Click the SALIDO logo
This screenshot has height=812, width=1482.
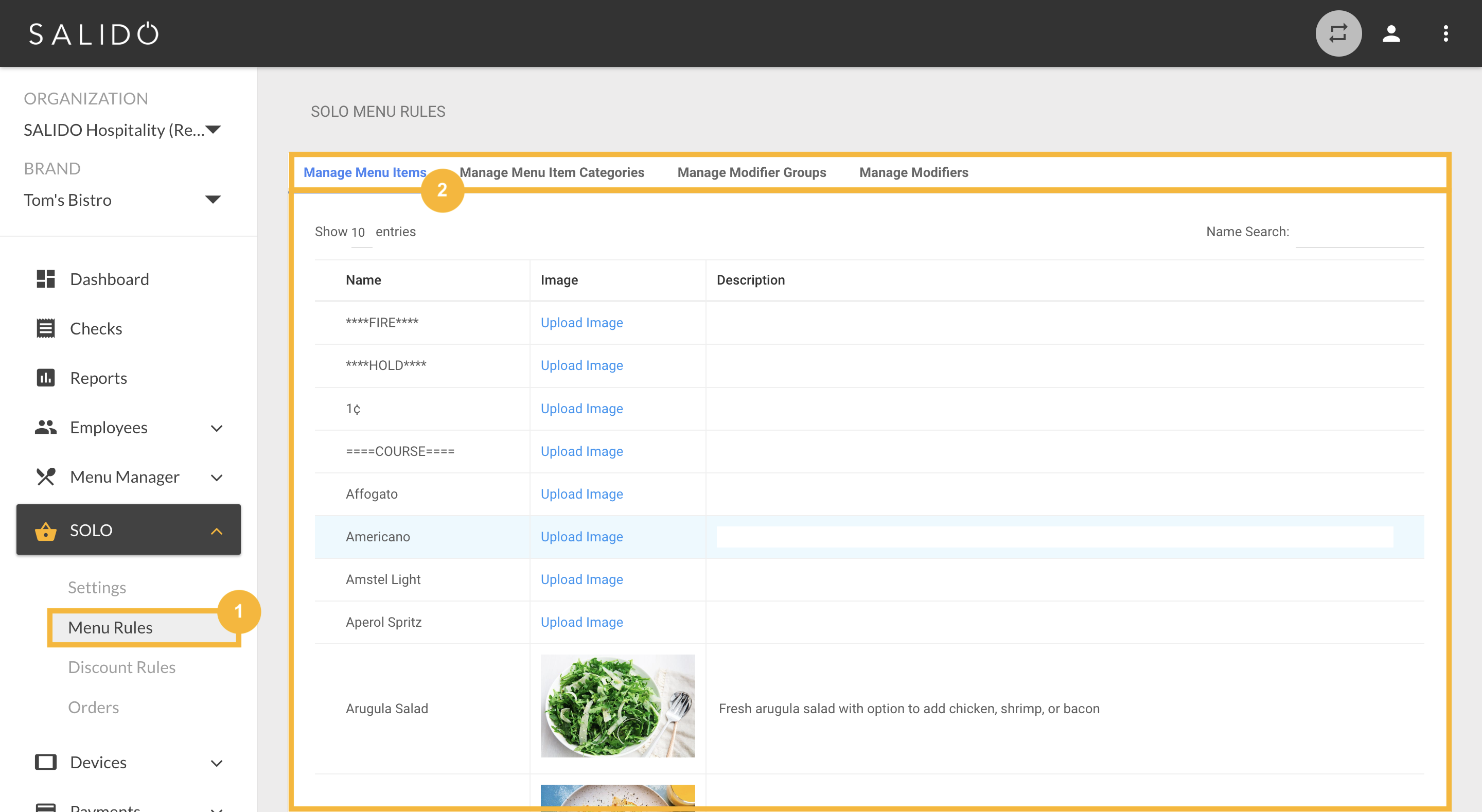(x=94, y=34)
